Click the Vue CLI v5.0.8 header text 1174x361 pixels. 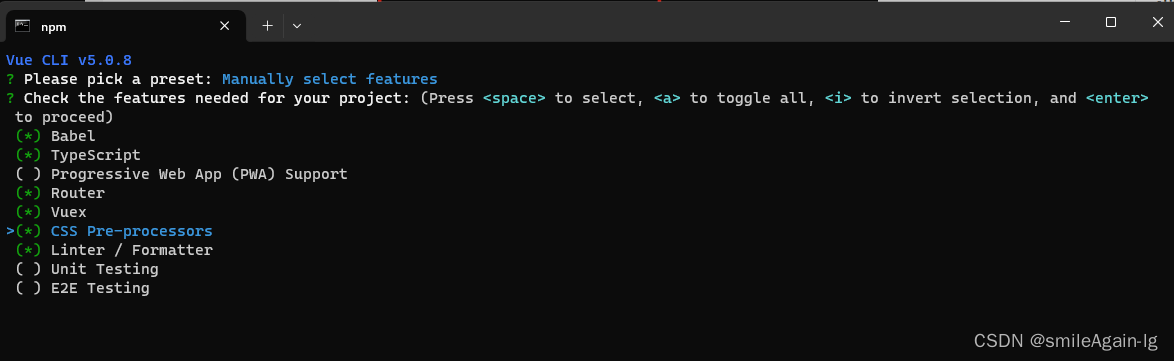69,60
